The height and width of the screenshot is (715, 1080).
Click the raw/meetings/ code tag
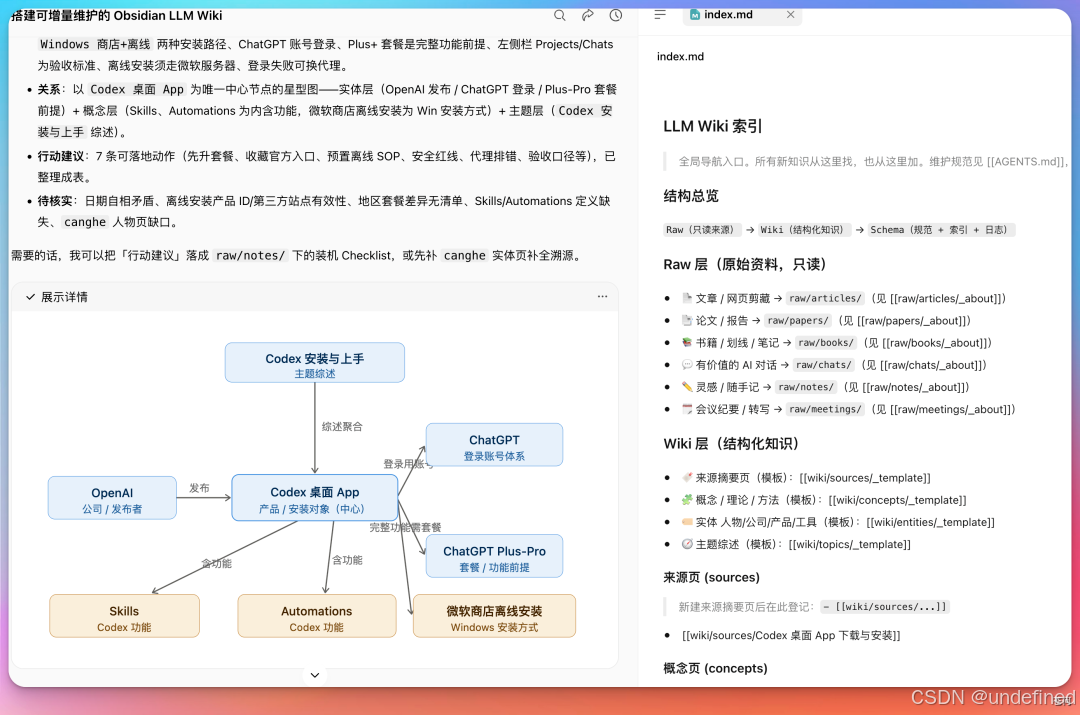pos(825,408)
